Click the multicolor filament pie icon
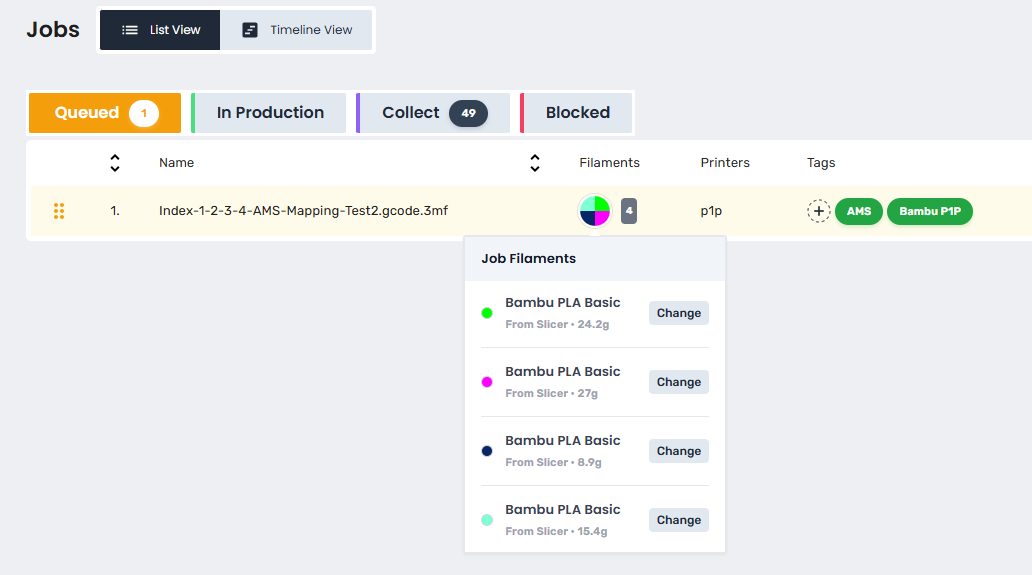Screen dimensions: 1032x575 [594, 211]
